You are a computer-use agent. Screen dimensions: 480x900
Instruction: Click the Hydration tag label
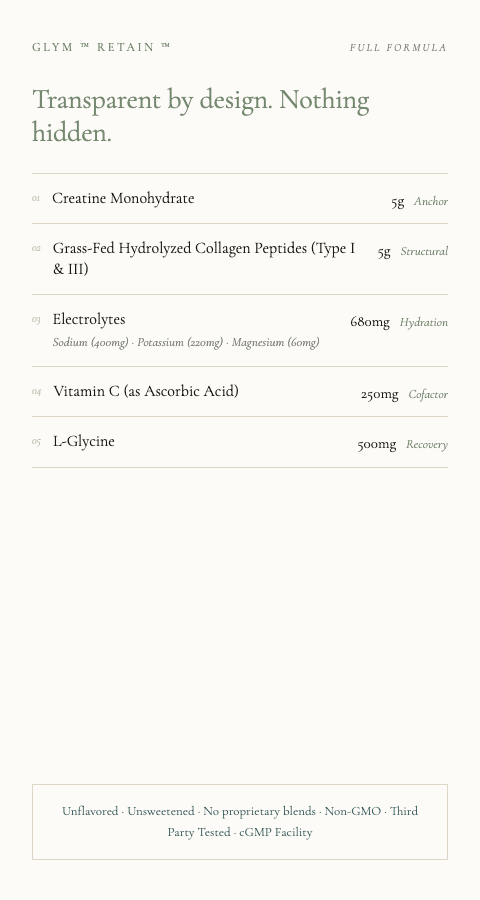pos(424,323)
